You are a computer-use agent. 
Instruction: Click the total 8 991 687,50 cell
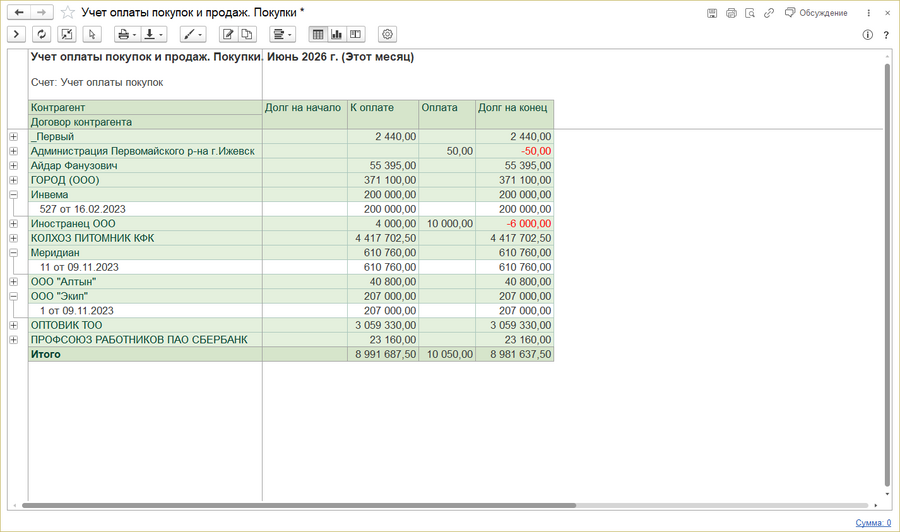click(x=383, y=354)
